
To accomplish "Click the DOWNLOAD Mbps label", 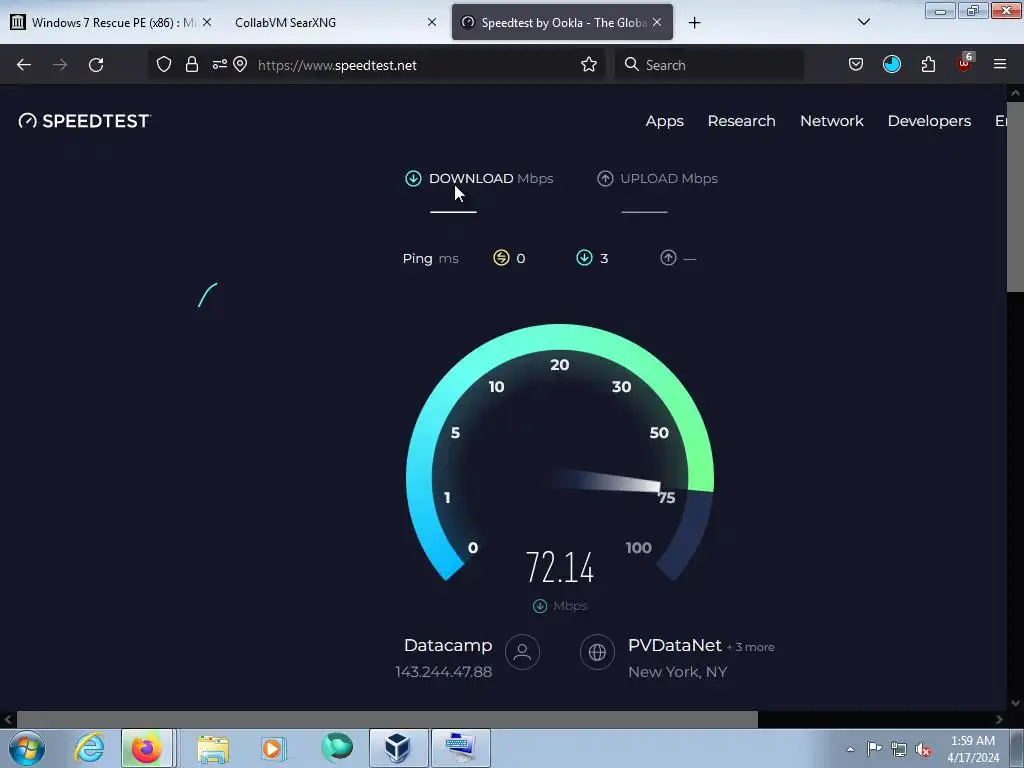I will click(x=491, y=178).
